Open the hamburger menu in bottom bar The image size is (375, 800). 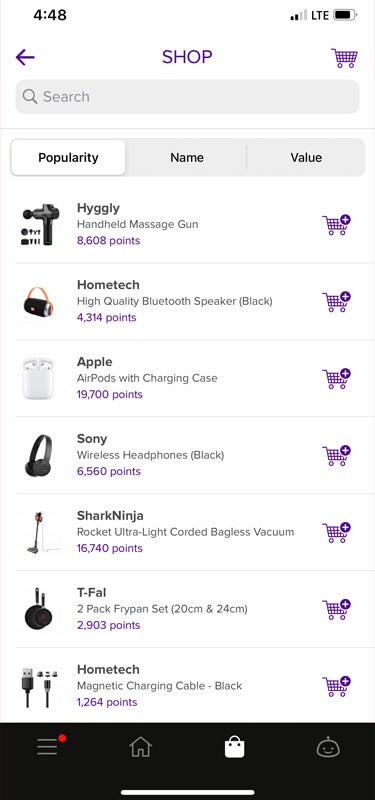[x=47, y=747]
